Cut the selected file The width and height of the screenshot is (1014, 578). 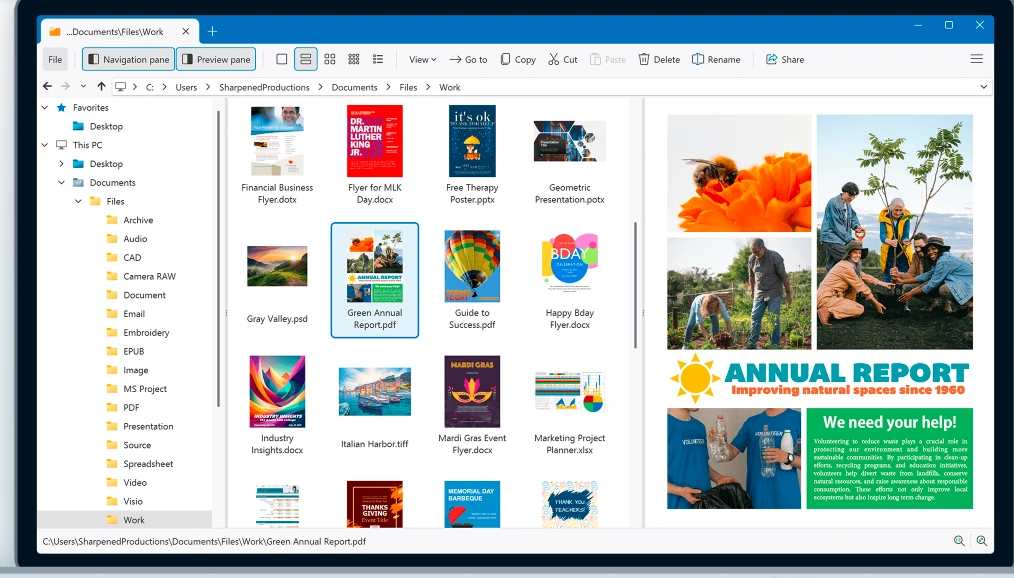tap(563, 59)
